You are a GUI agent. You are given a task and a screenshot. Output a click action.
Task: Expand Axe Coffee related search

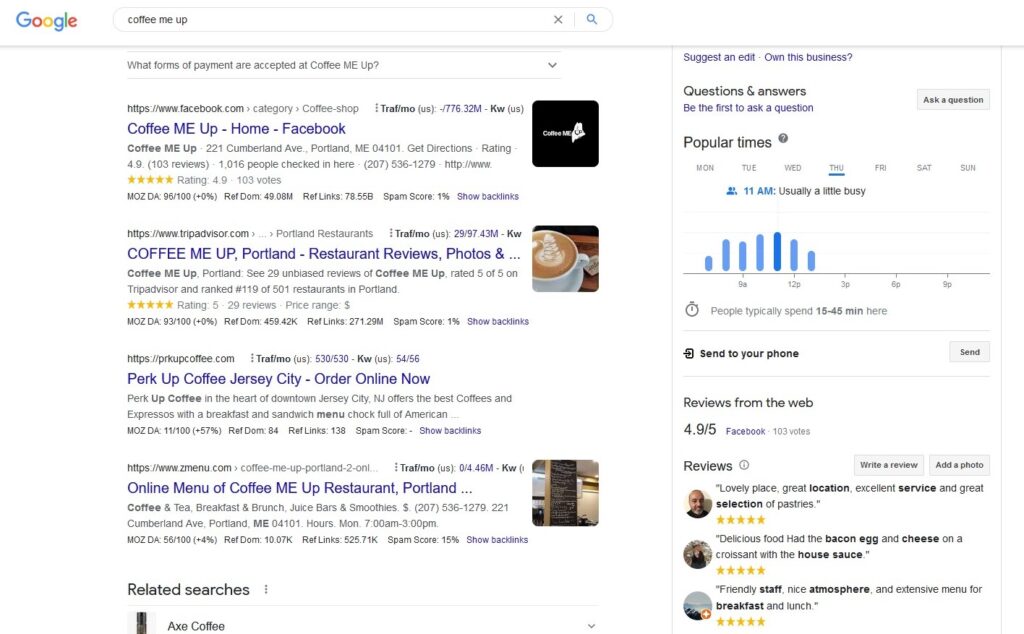[362, 626]
